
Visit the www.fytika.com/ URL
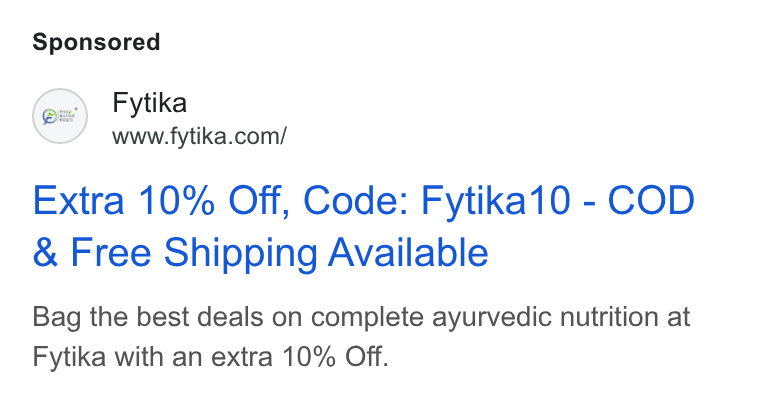[199, 136]
